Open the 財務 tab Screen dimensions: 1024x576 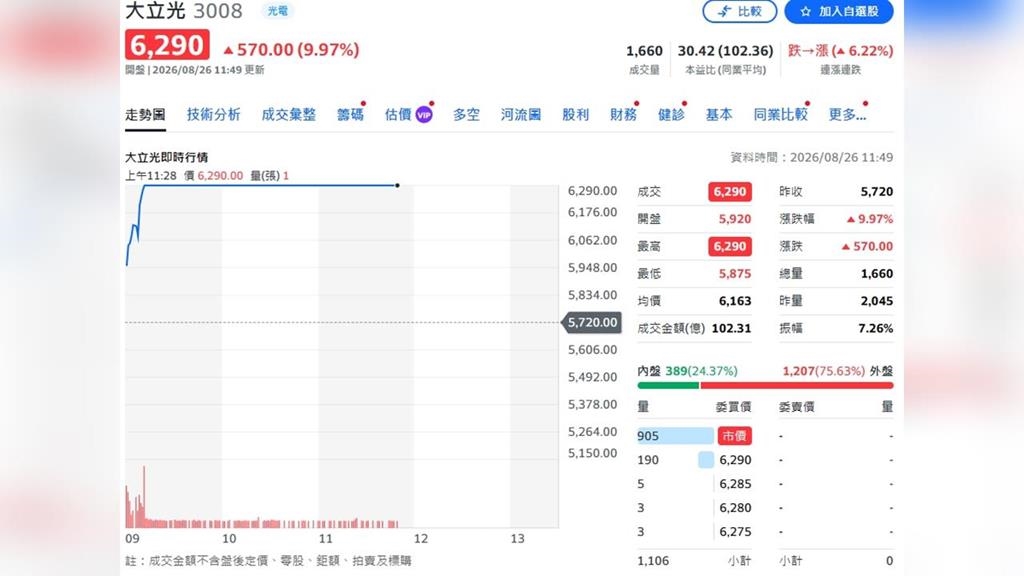tap(623, 114)
